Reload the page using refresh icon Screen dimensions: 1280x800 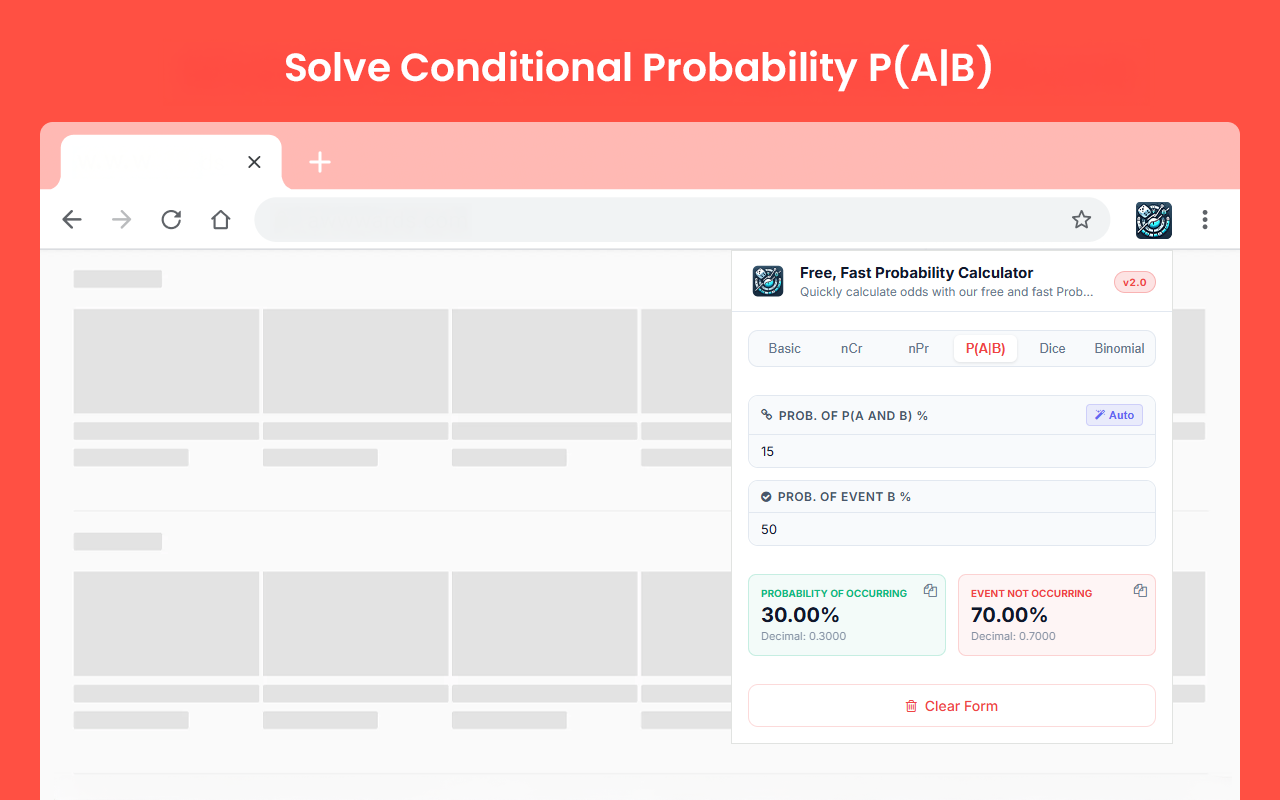click(171, 220)
